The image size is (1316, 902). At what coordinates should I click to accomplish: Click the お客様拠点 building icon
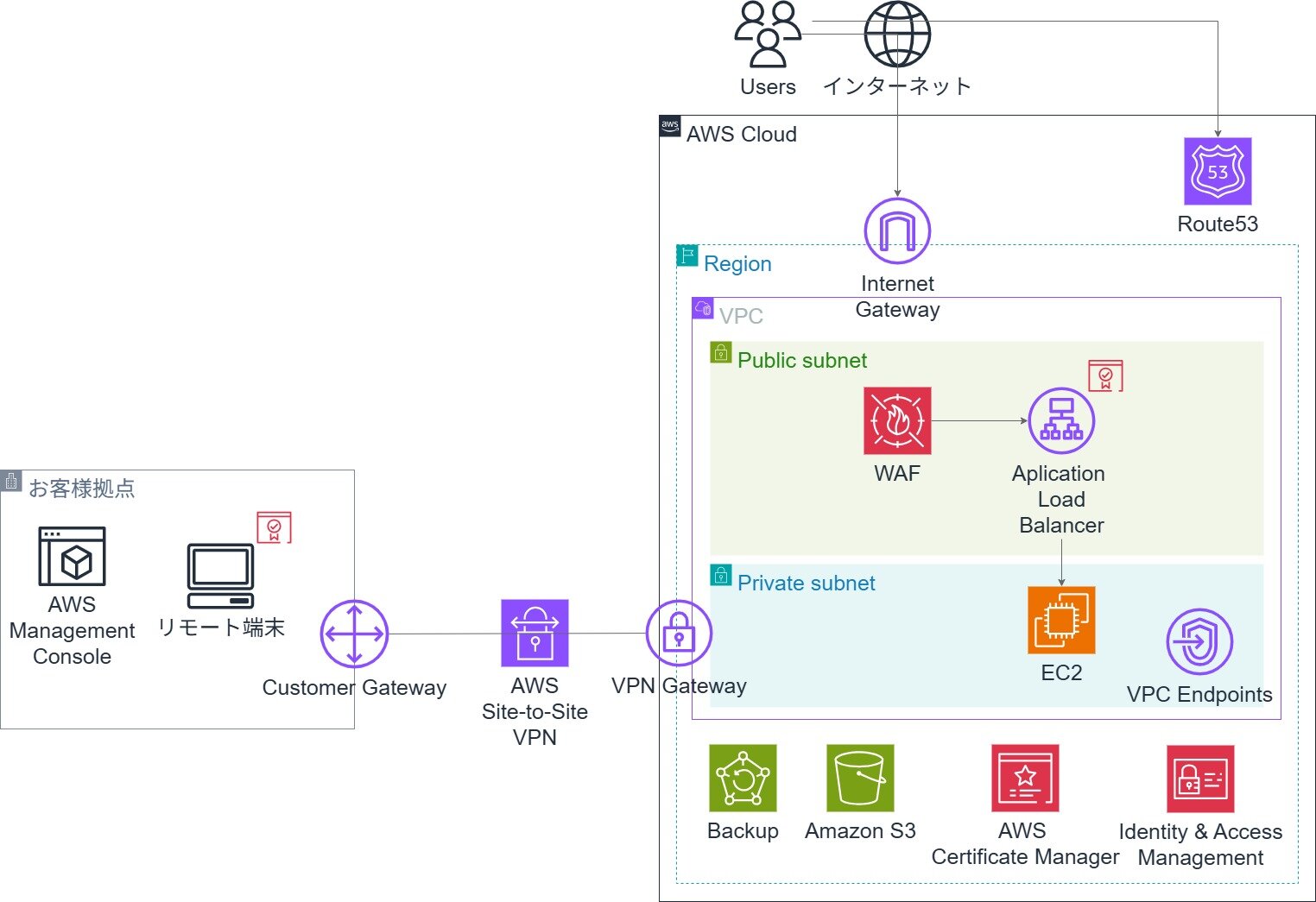11,481
